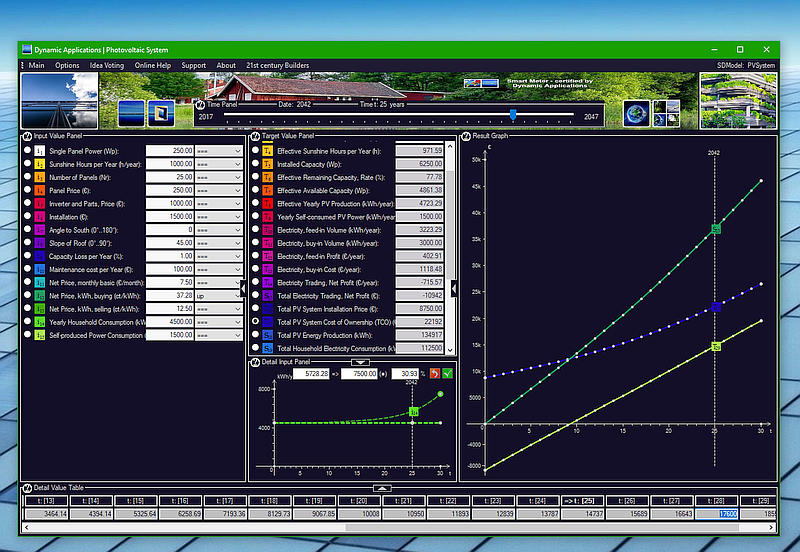This screenshot has width=800, height=552.
Task: Open the Idea Voting menu
Action: [x=107, y=65]
